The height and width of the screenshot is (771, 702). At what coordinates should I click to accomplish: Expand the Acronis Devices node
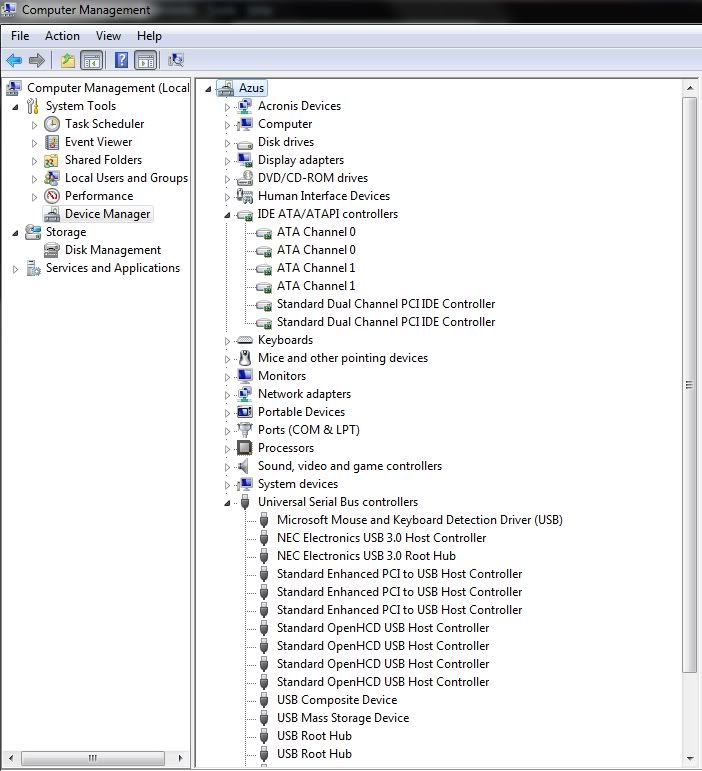pyautogui.click(x=227, y=107)
